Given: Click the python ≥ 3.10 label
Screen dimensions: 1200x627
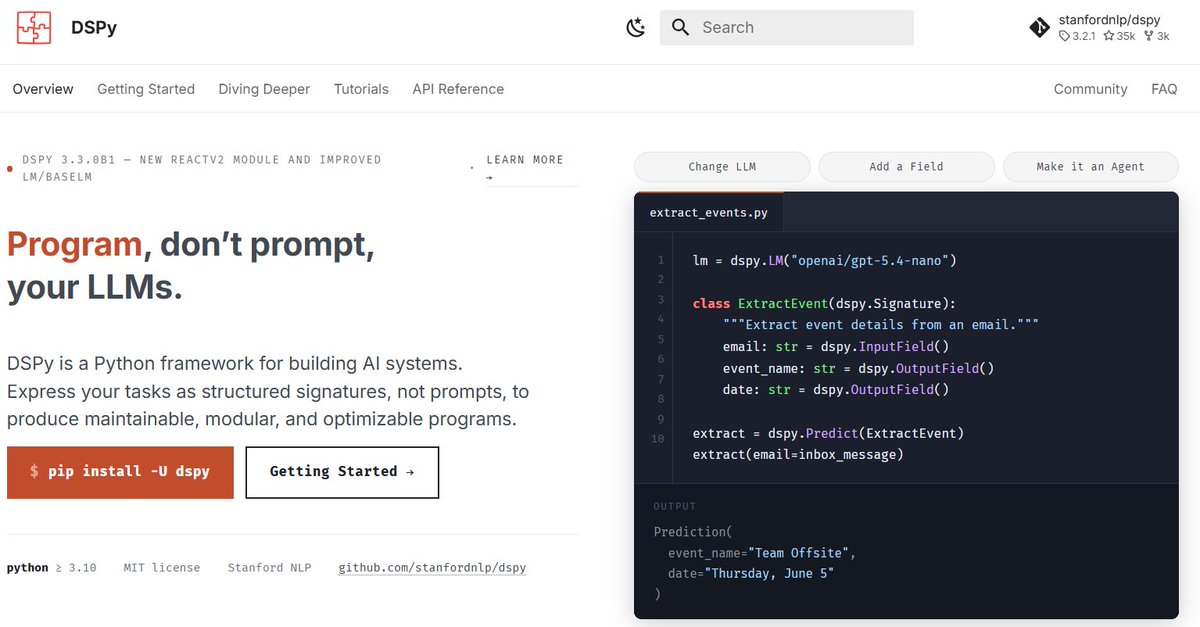Looking at the screenshot, I should (x=52, y=567).
